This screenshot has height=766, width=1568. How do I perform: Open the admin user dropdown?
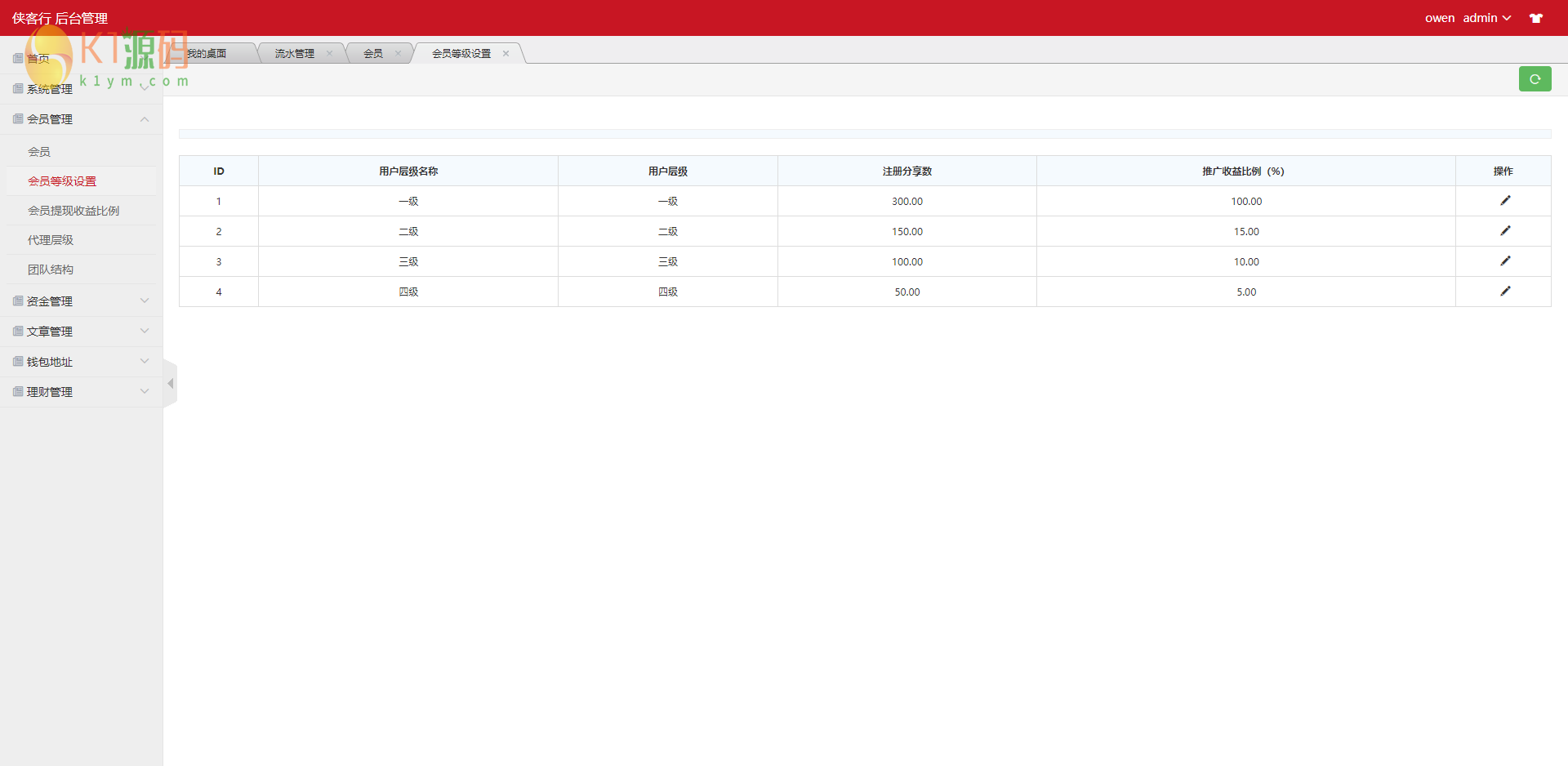1486,18
